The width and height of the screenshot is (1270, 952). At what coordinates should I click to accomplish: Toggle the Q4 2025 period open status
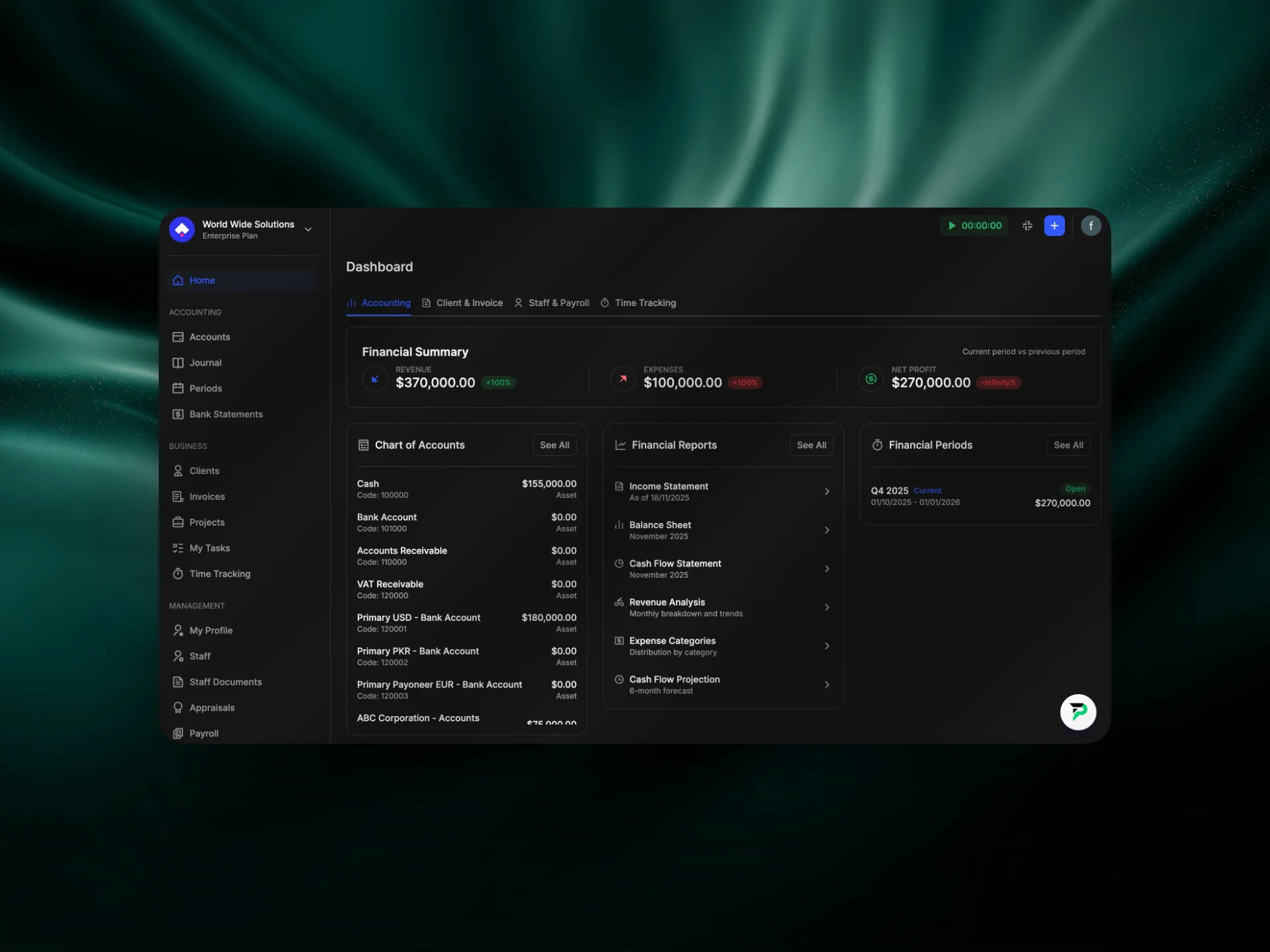pyautogui.click(x=1075, y=489)
